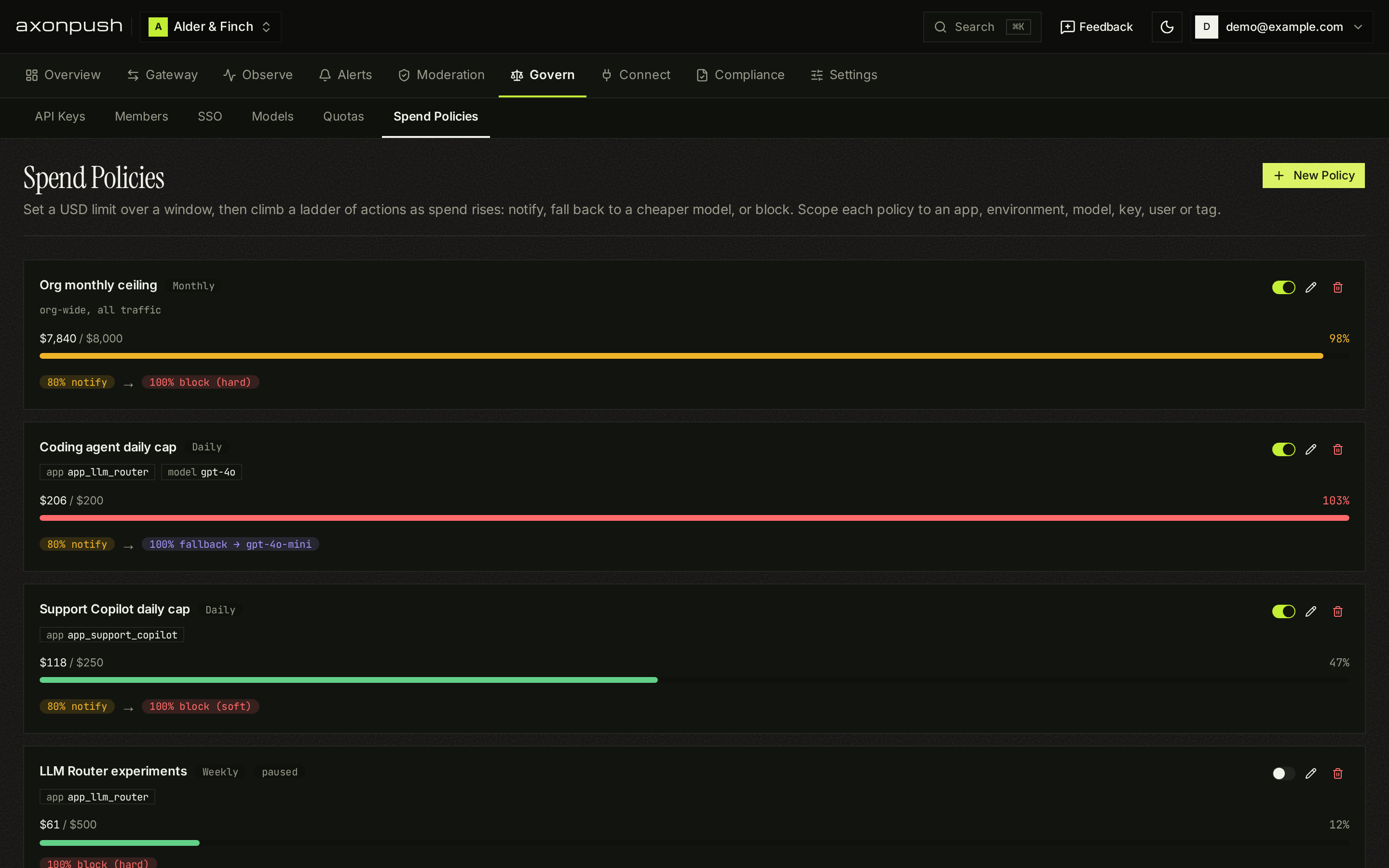Switch theme with the moon icon
The width and height of the screenshot is (1389, 868).
click(1166, 27)
